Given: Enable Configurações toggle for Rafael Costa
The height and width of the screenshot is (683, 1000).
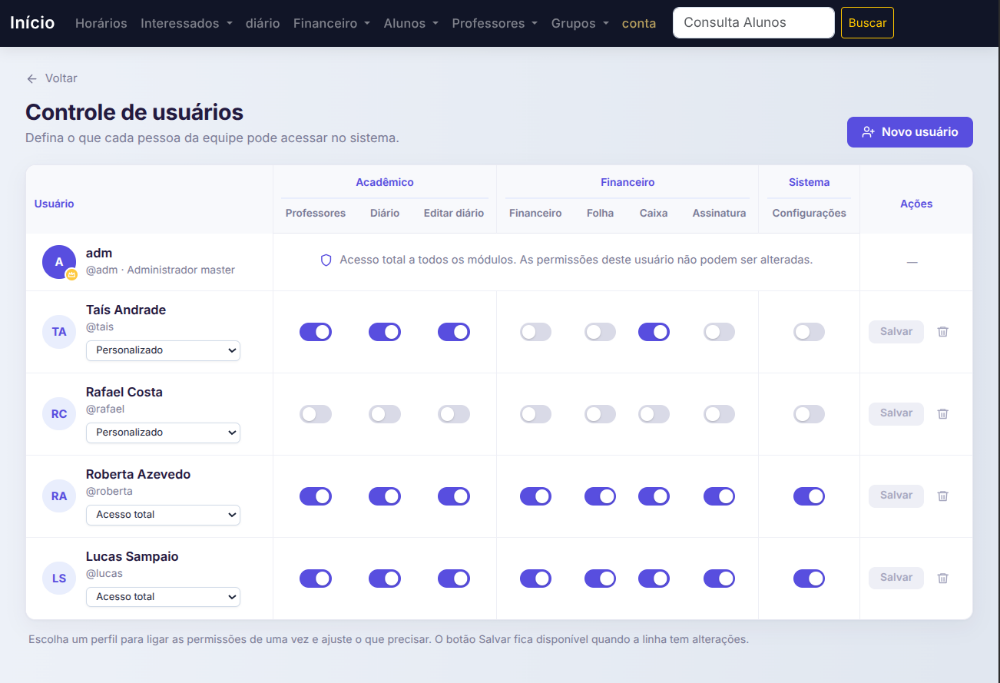Looking at the screenshot, I should coord(809,414).
